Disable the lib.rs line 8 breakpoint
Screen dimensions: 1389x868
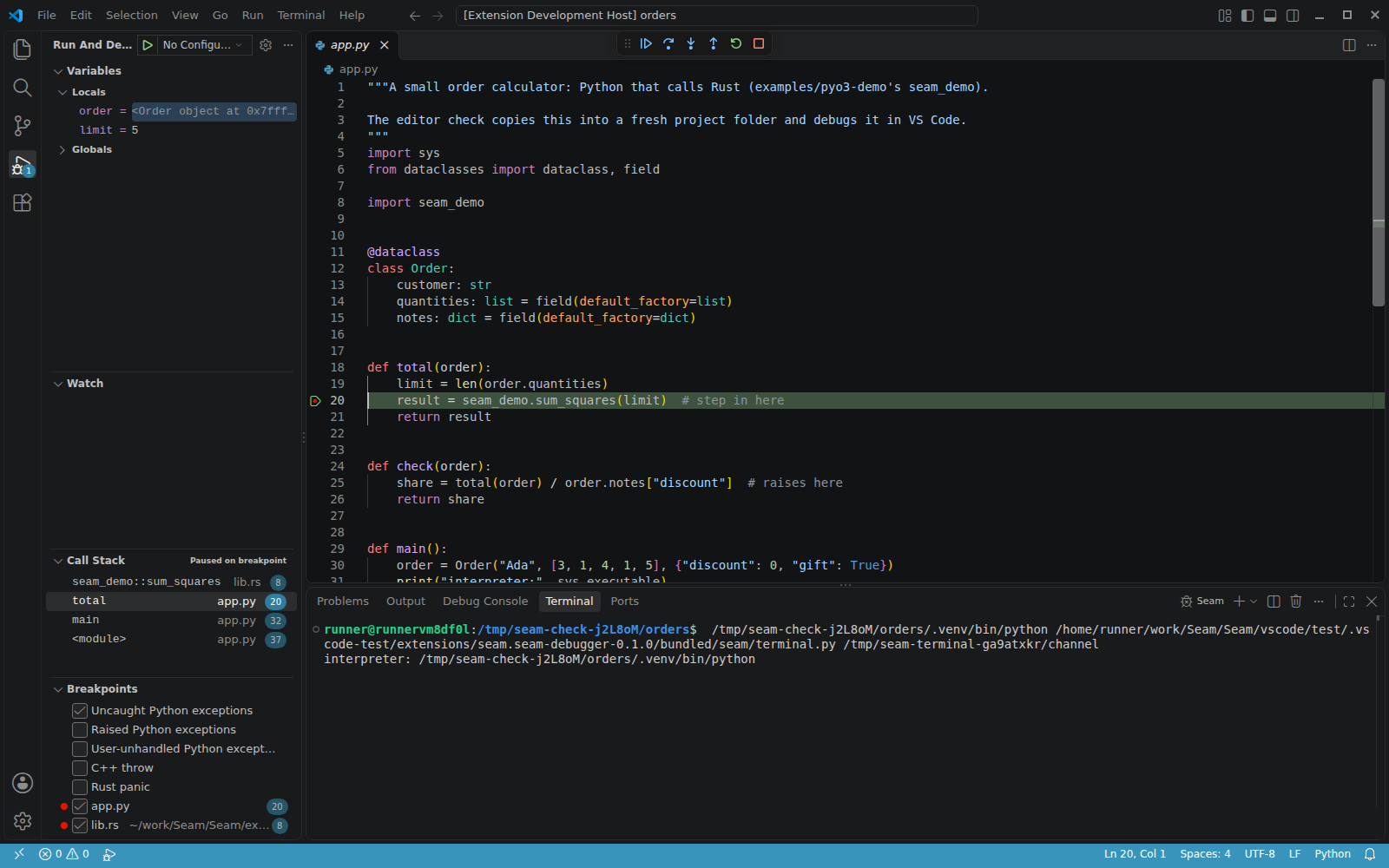pos(80,825)
